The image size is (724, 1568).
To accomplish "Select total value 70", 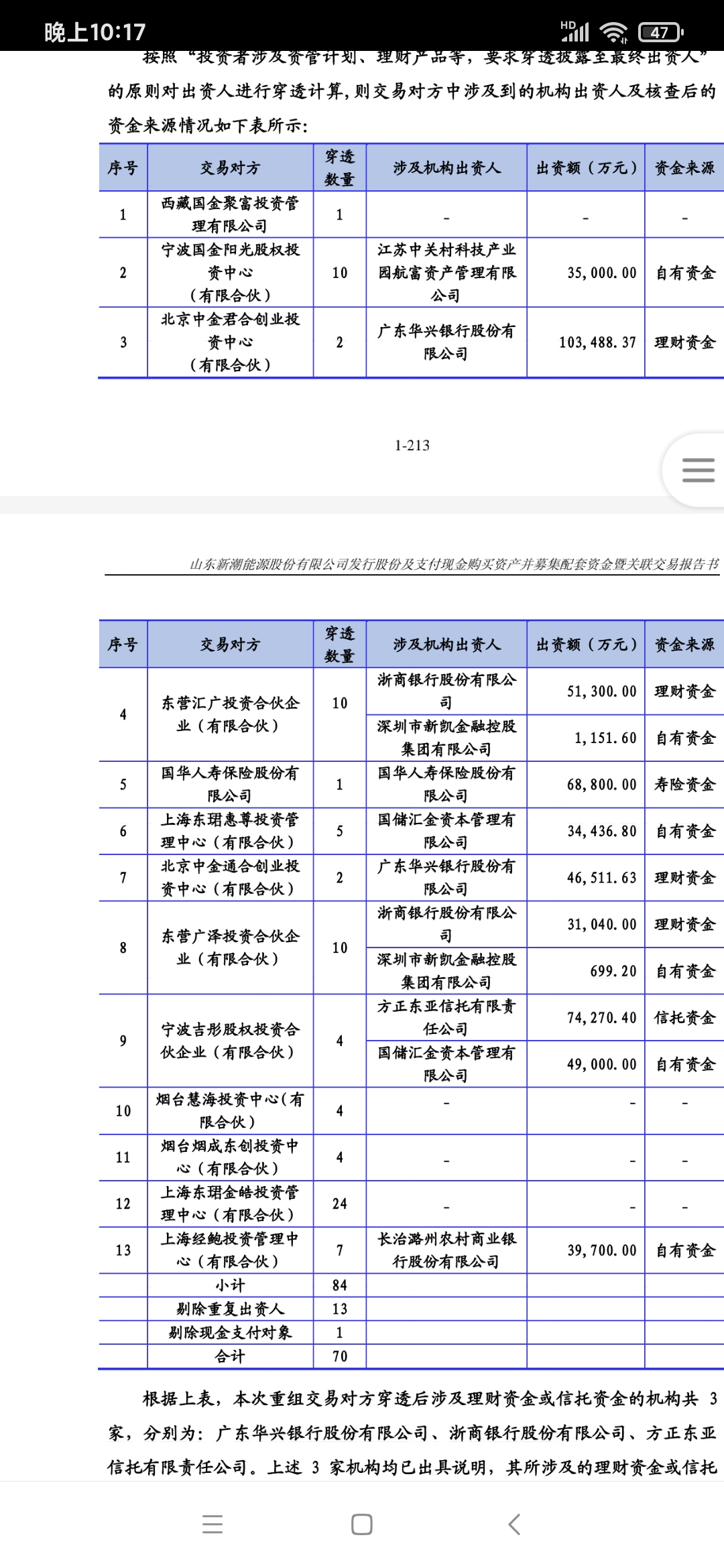I will pyautogui.click(x=340, y=1356).
